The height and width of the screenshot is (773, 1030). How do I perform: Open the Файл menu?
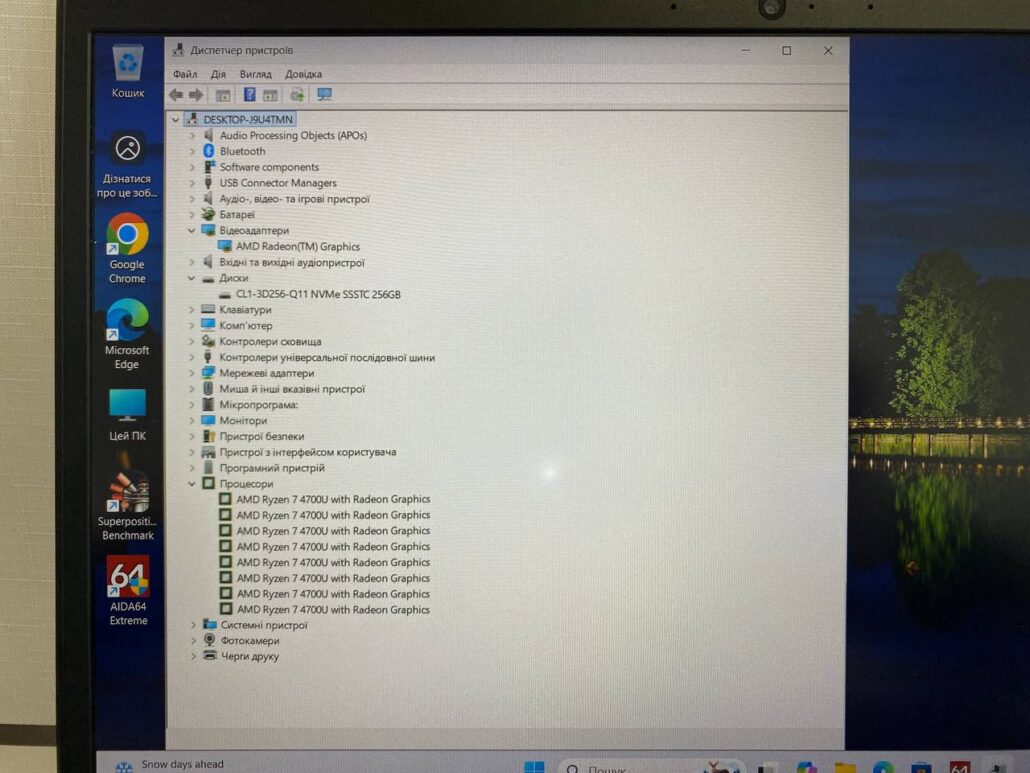pos(184,74)
